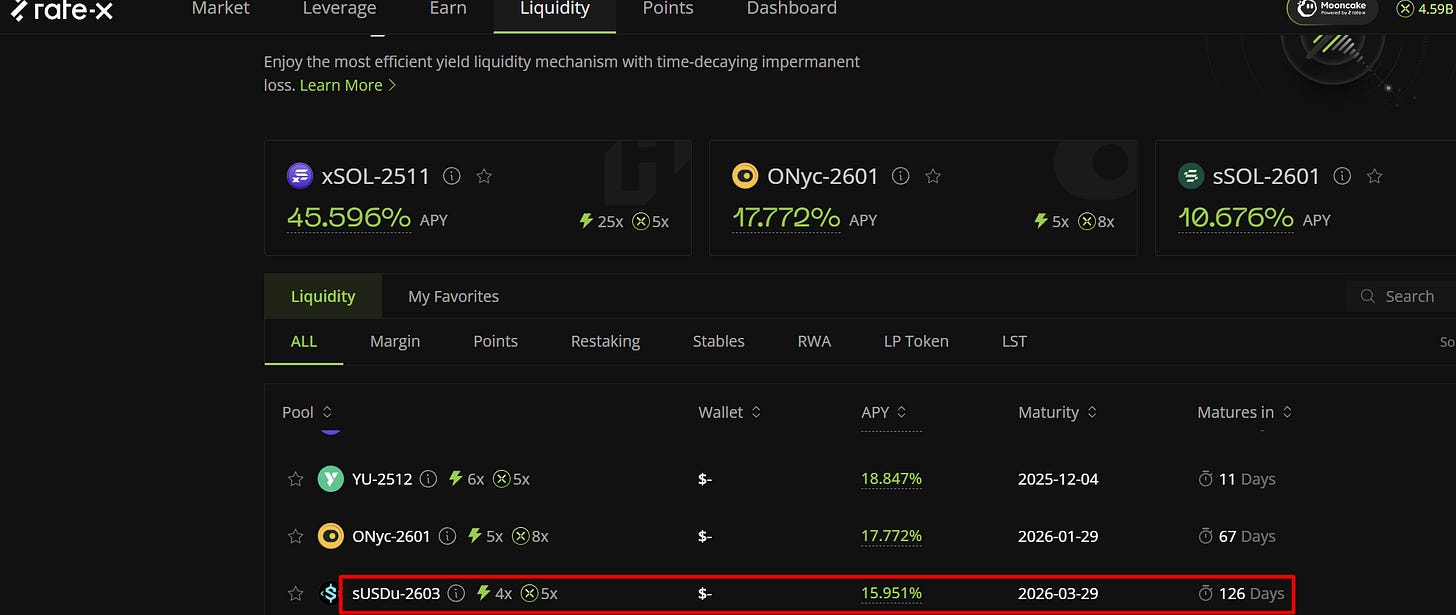The image size is (1456, 615).
Task: Click the 2026-01-29 maturity date
Action: (1058, 536)
